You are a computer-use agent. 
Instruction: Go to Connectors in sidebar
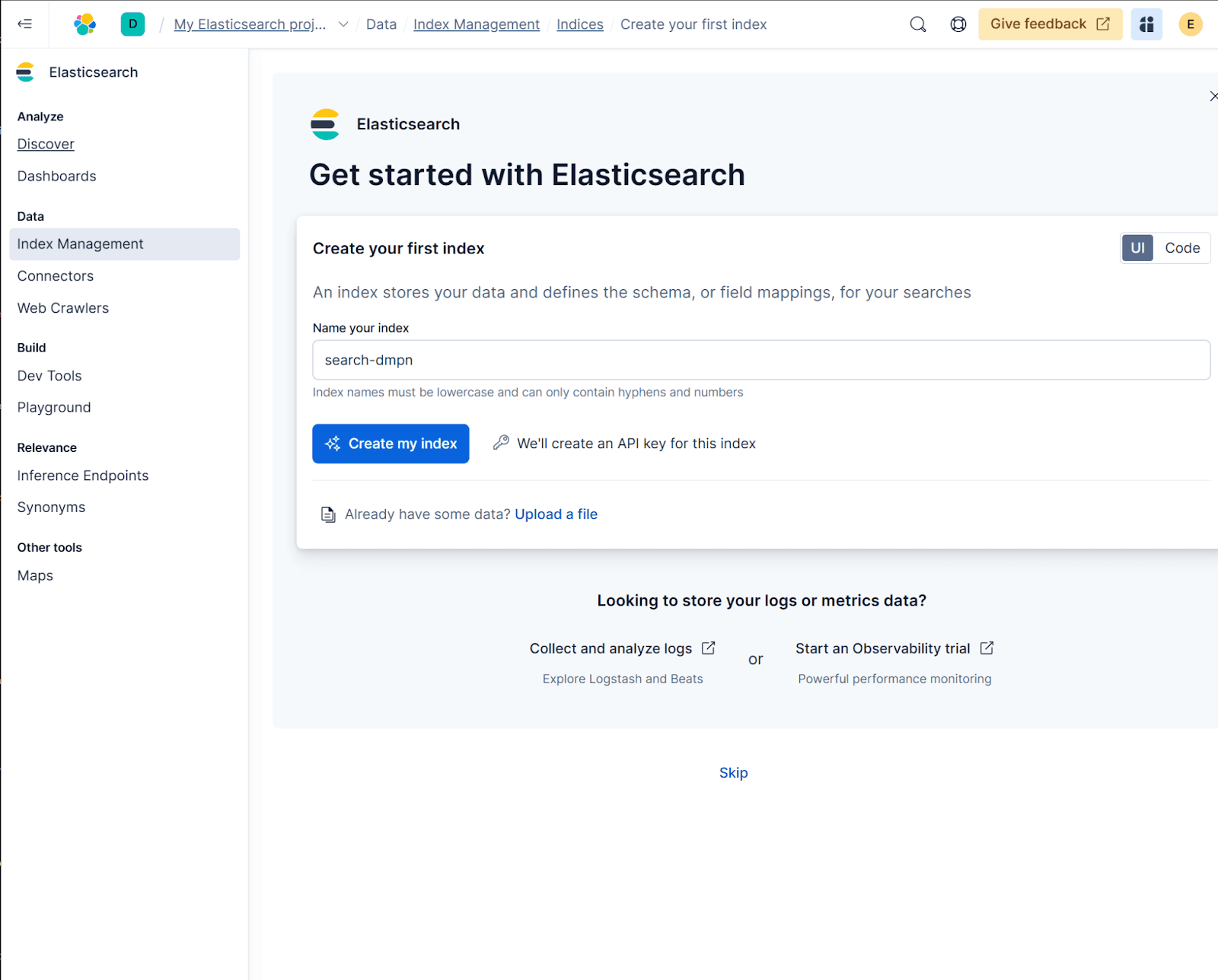(x=56, y=276)
